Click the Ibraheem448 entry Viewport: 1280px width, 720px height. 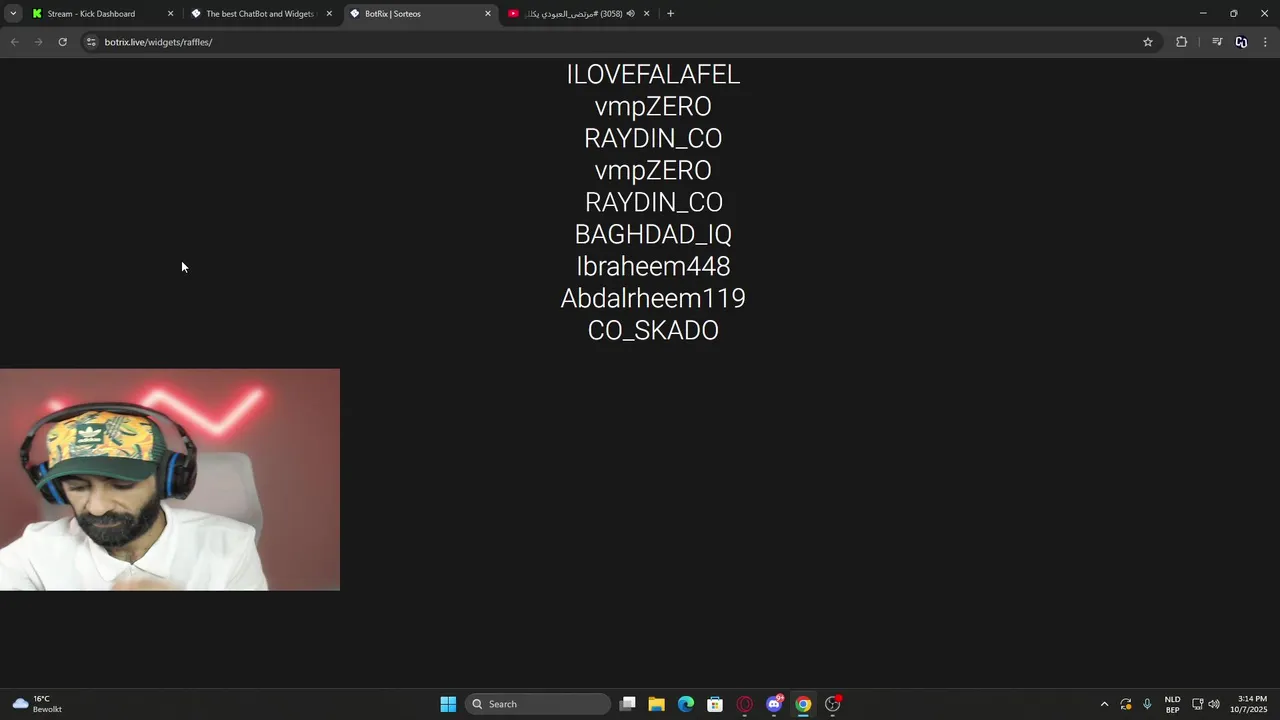pyautogui.click(x=653, y=267)
